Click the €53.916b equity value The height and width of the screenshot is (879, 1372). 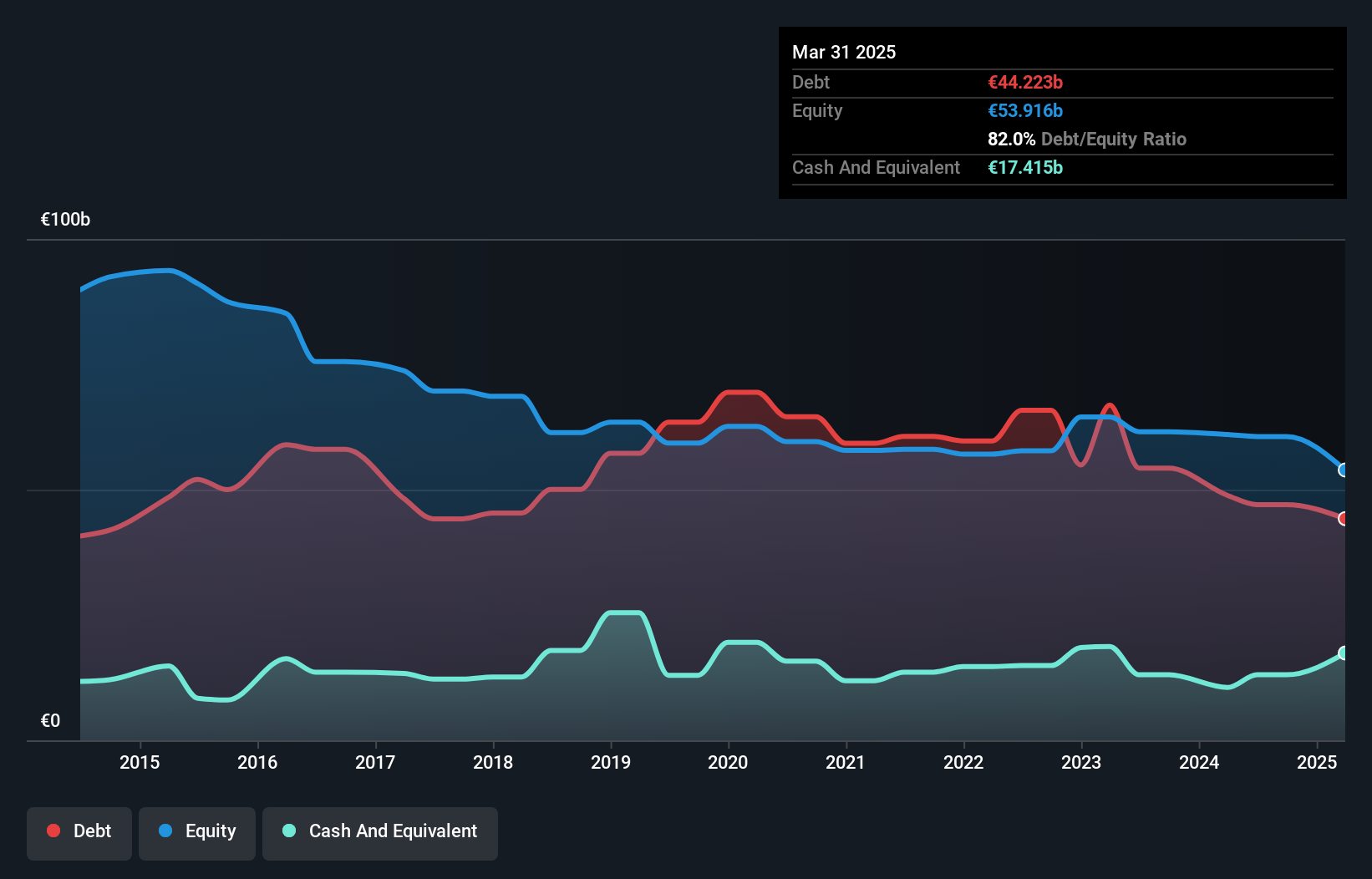1025,111
